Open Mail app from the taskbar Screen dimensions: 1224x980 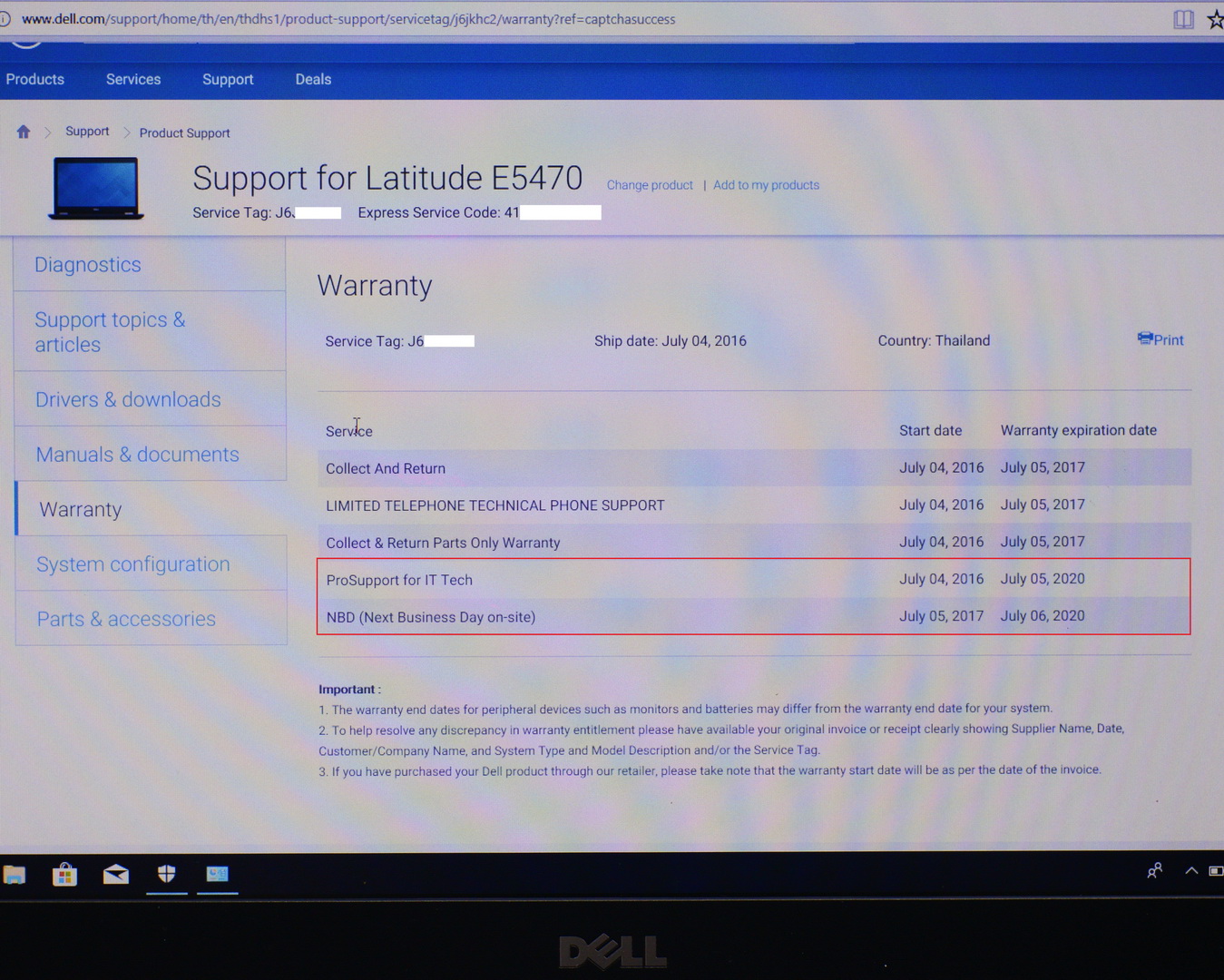point(115,875)
